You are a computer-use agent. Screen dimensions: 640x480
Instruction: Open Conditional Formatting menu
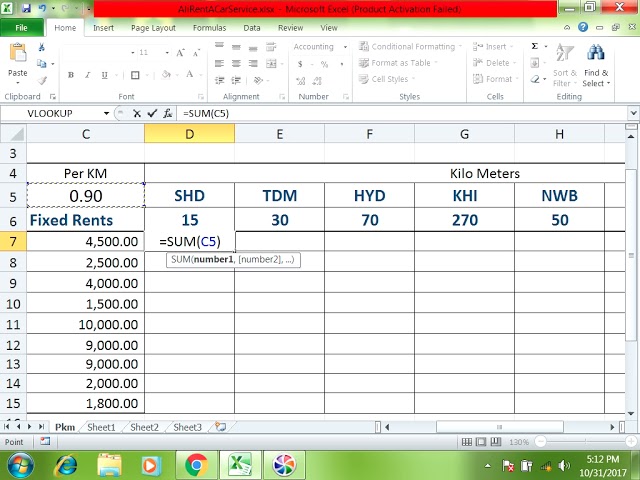tap(410, 47)
